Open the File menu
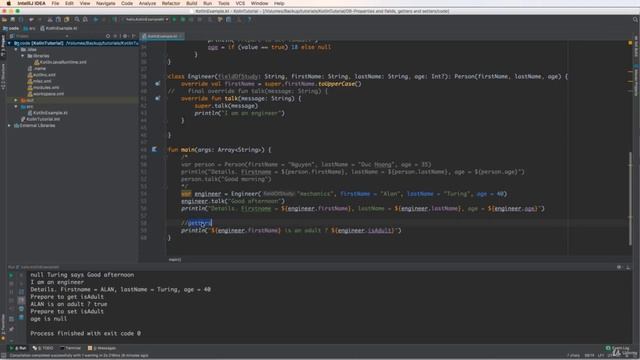This screenshot has height=360, width=640. tap(55, 3)
